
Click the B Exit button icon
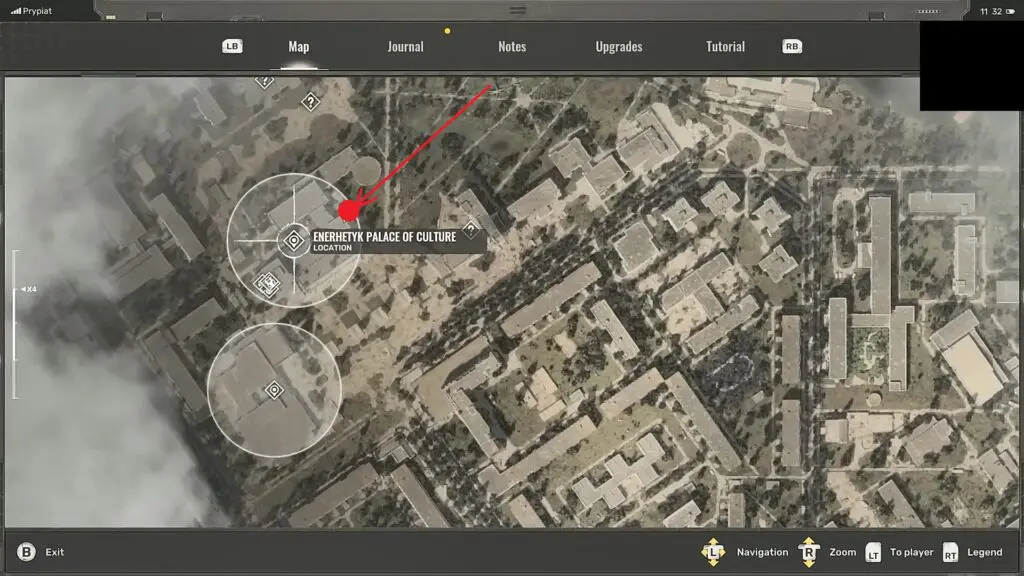point(26,552)
